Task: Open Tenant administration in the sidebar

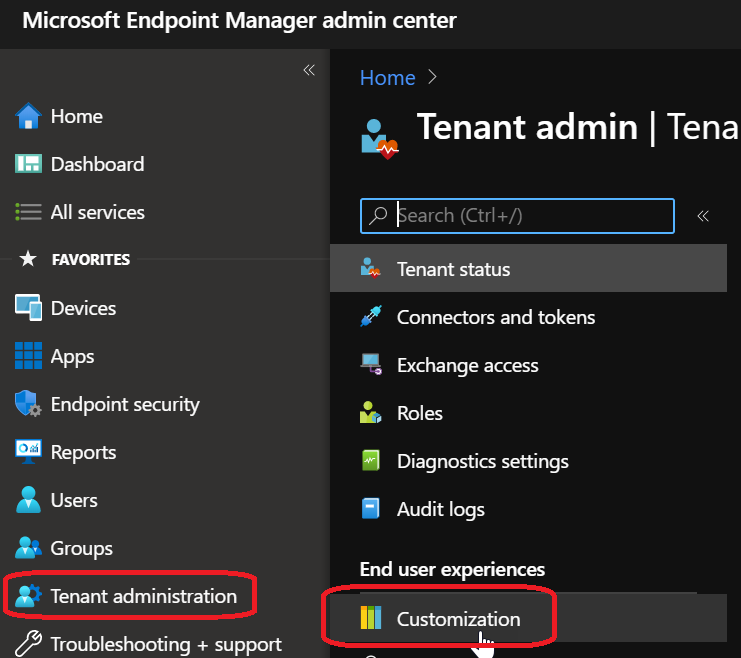Action: (x=143, y=597)
